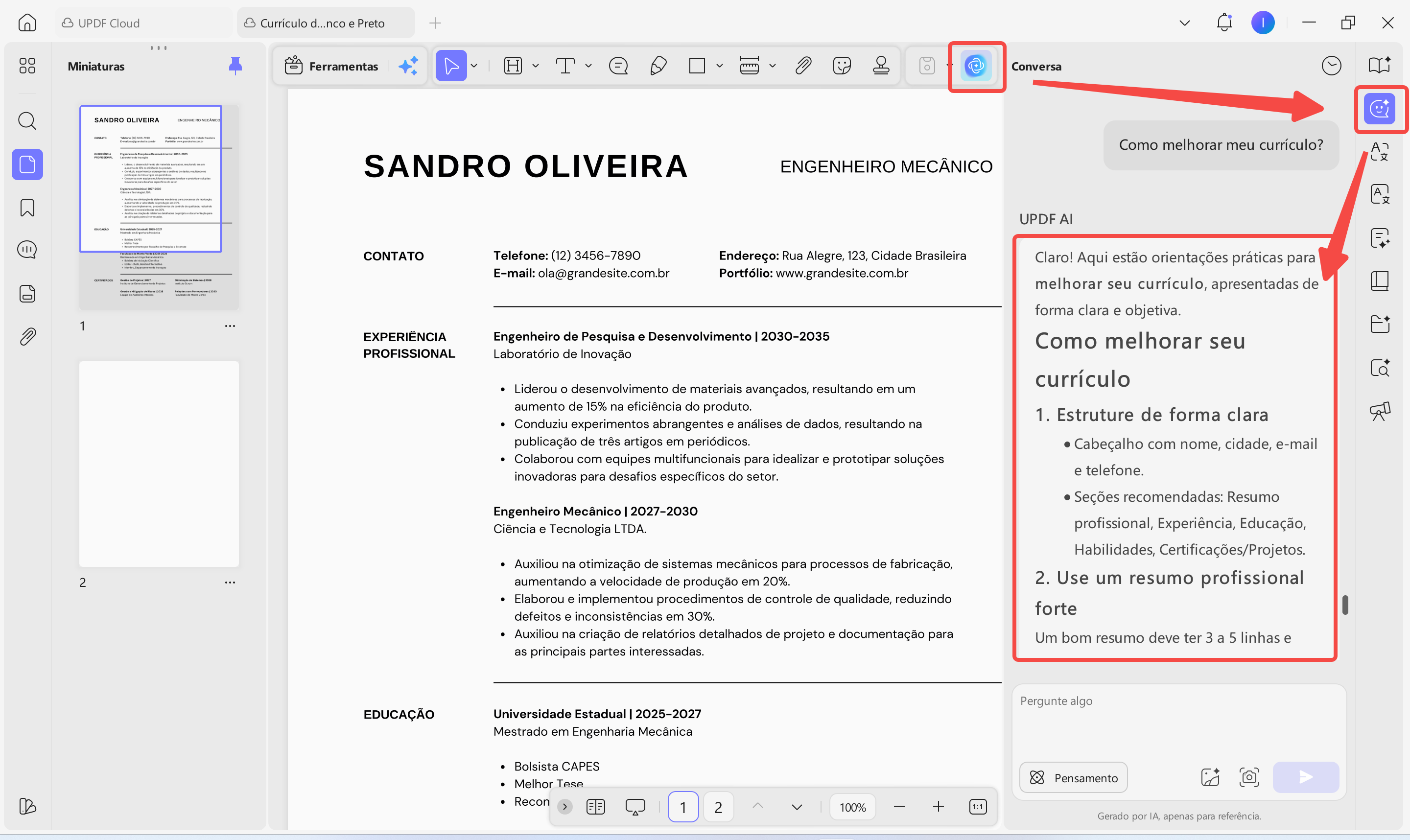Expand the highlight tool dropdown arrow

(x=536, y=66)
